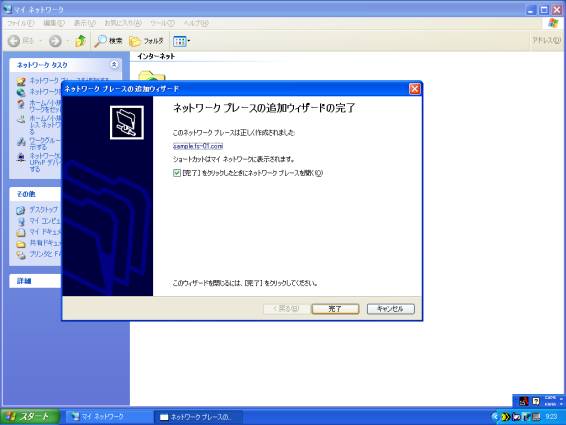Open the ファイル (File) menu
The height and width of the screenshot is (425, 566).
20,23
